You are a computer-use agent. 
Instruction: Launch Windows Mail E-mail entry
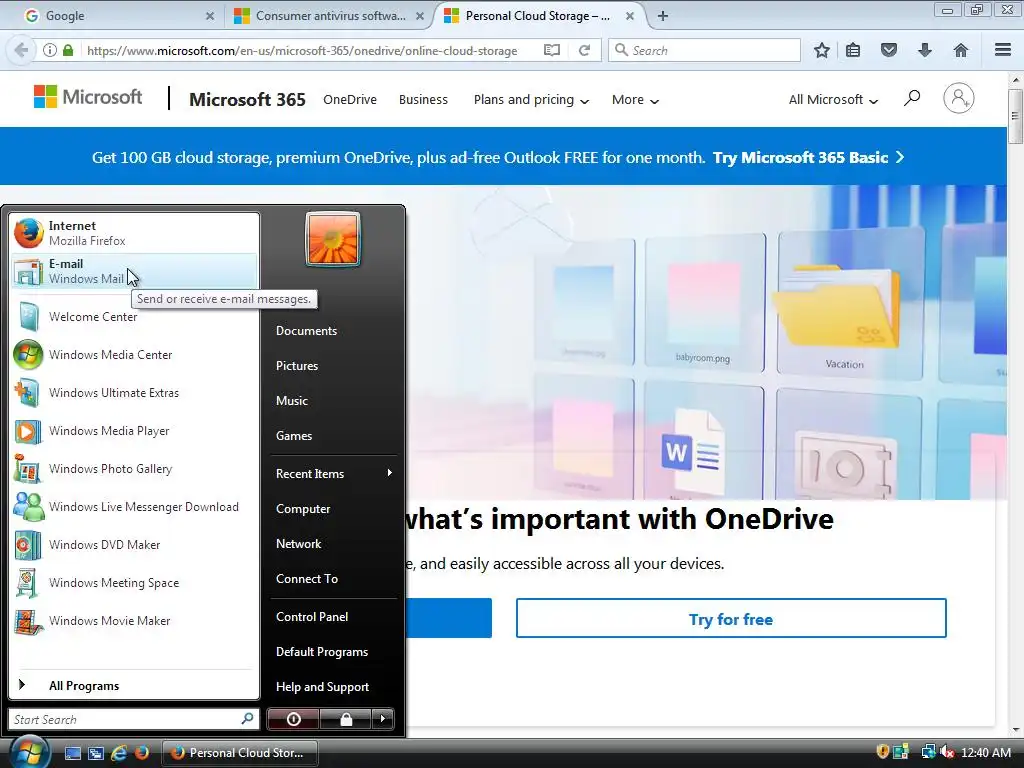[x=134, y=271]
